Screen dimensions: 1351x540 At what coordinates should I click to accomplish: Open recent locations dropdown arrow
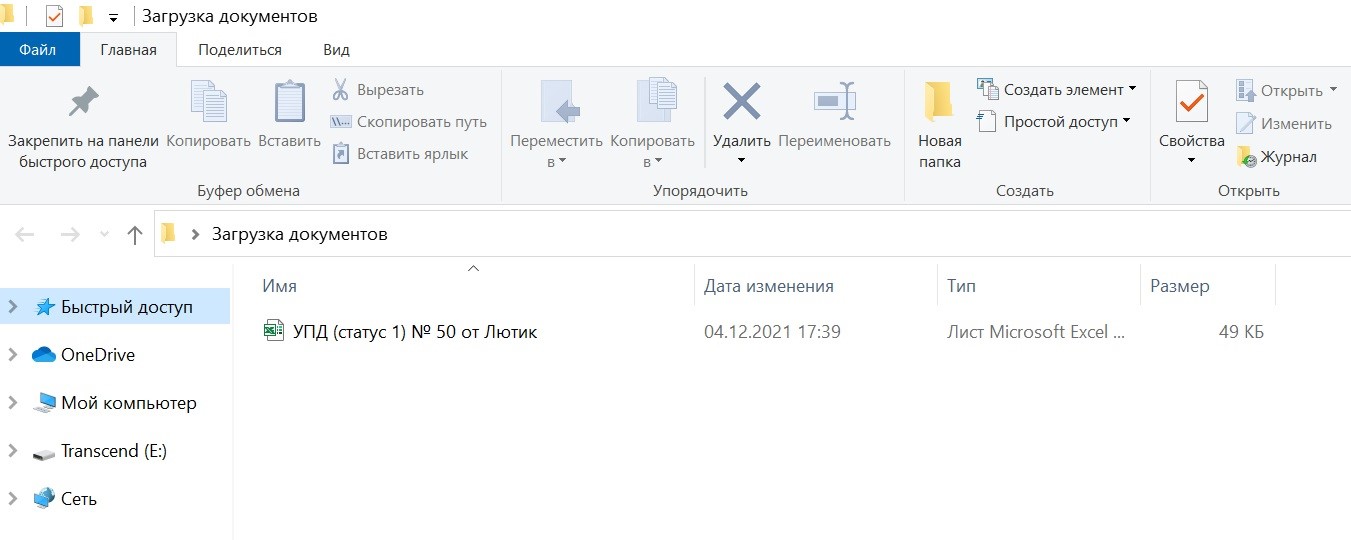pyautogui.click(x=104, y=234)
